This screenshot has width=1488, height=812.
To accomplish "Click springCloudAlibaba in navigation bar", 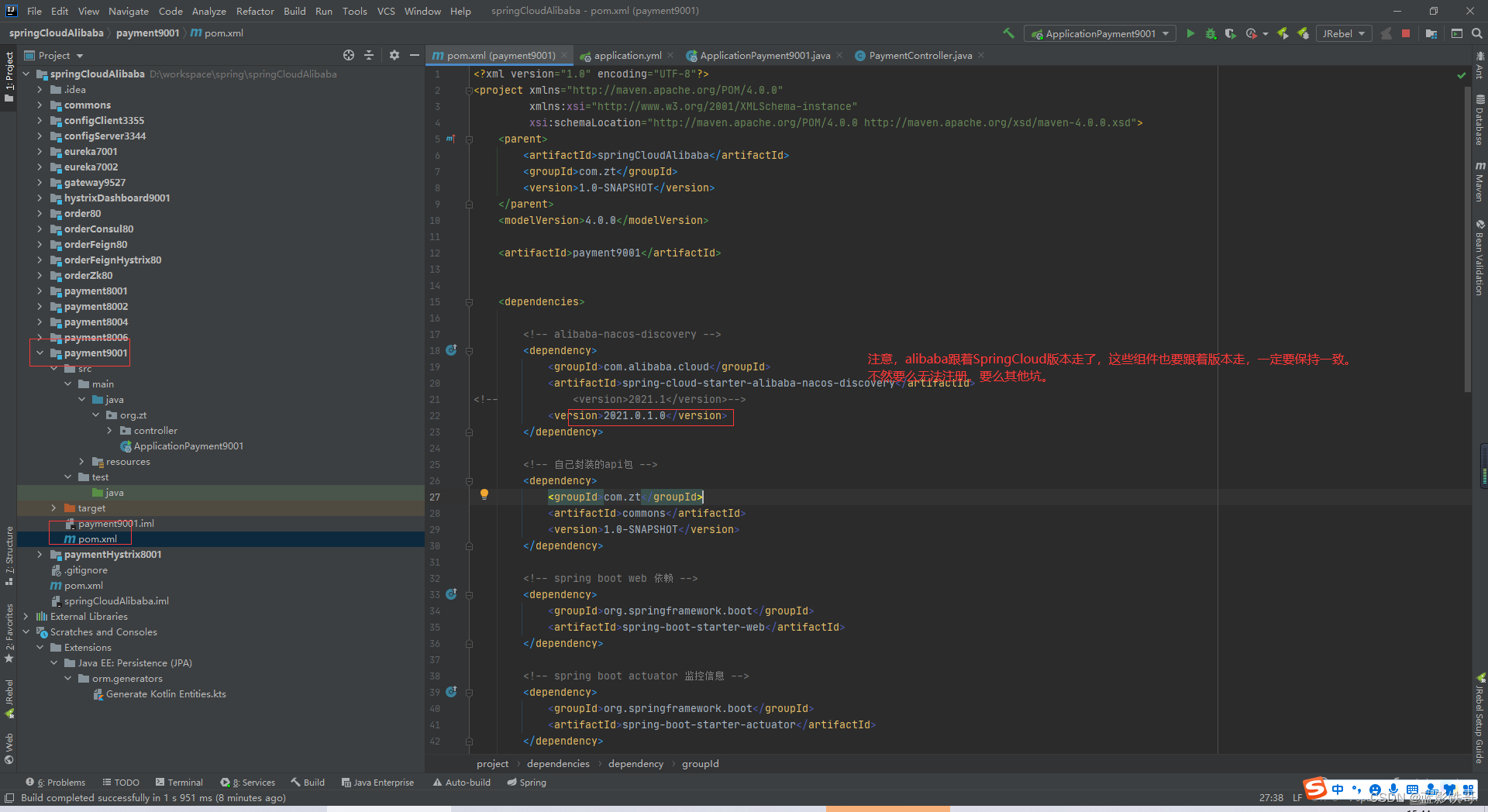I will click(56, 33).
